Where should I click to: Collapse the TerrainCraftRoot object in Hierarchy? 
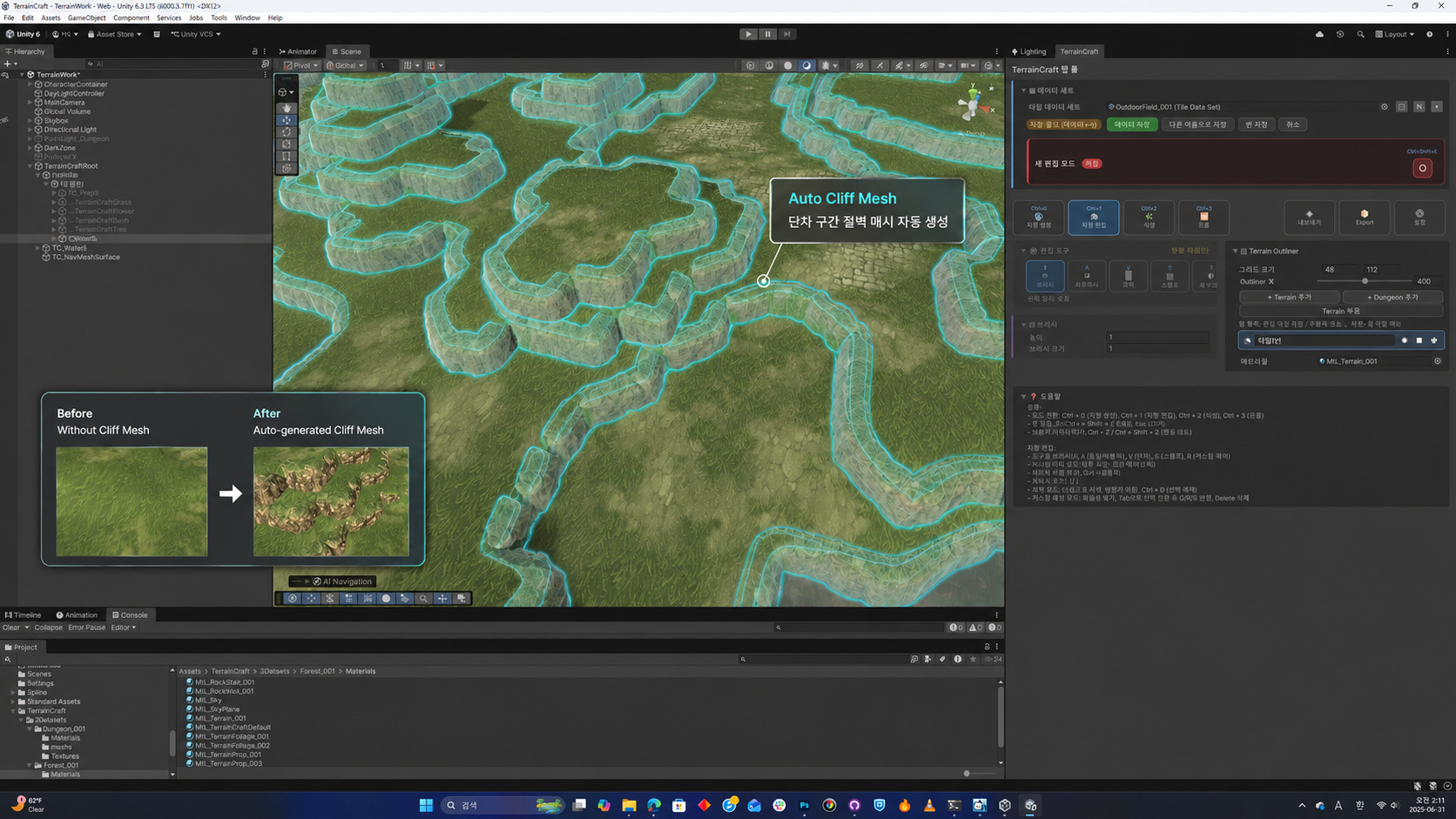click(x=30, y=166)
